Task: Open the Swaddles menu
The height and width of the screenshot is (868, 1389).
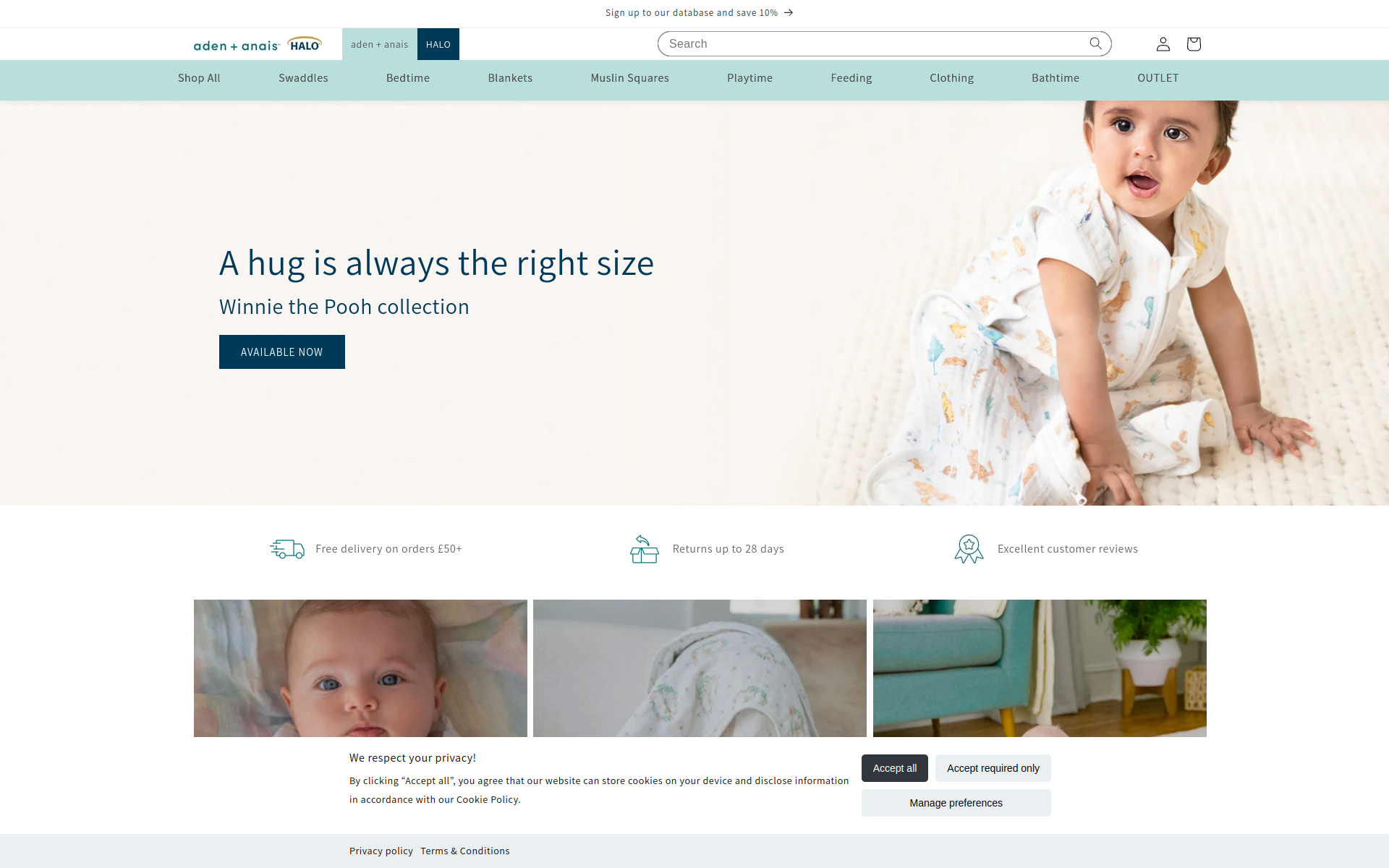Action: pos(303,78)
